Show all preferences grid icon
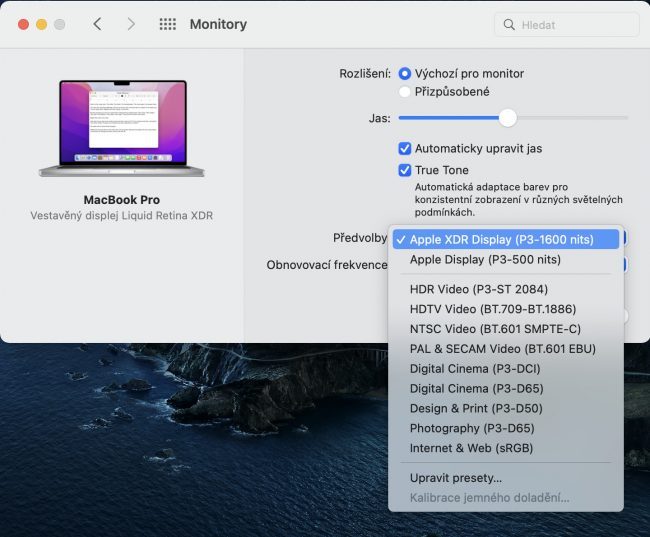This screenshot has width=650, height=537. click(167, 24)
